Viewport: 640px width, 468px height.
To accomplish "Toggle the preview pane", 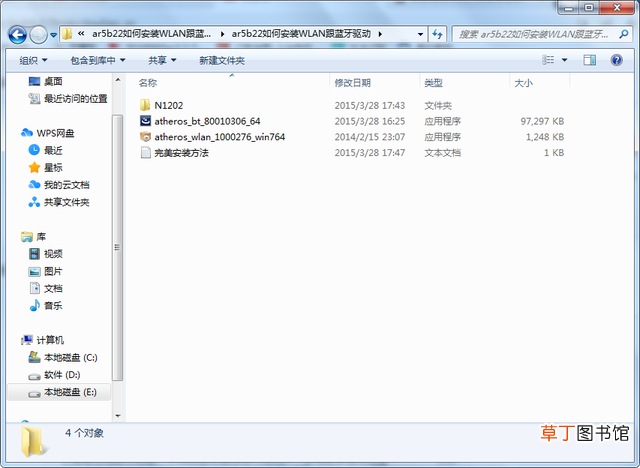I will tap(589, 60).
